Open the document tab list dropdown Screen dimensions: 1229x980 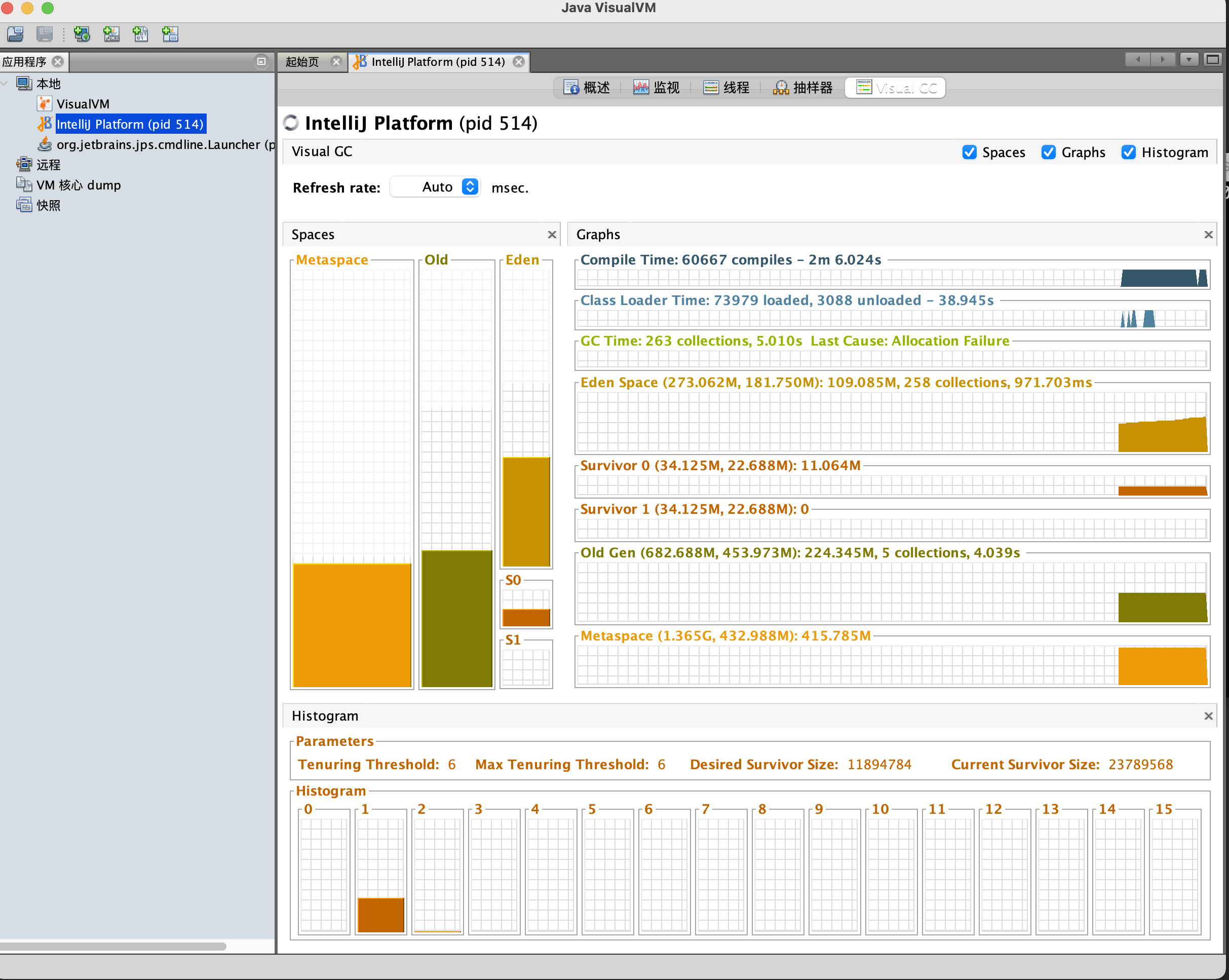pyautogui.click(x=1188, y=59)
